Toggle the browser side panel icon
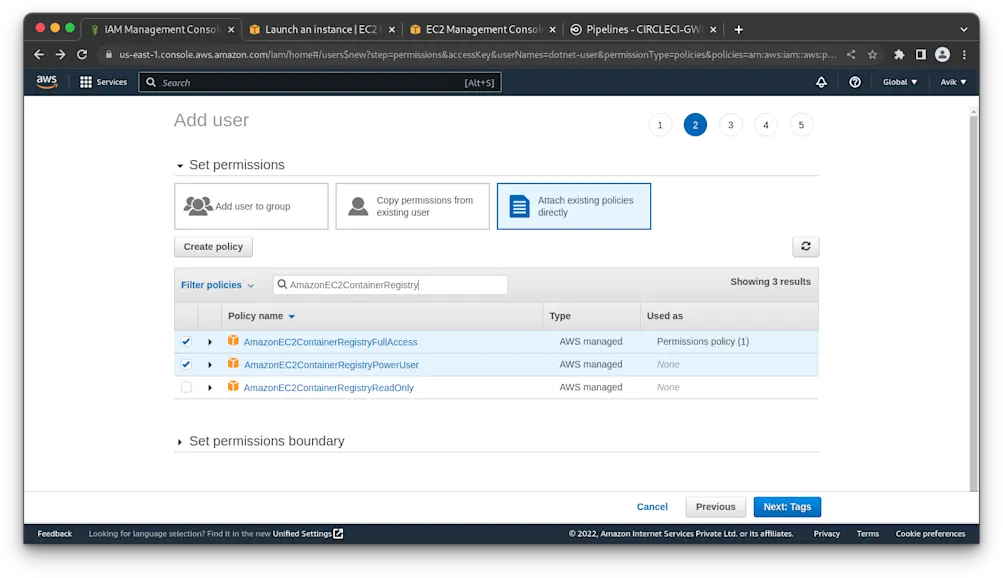The image size is (1003, 578). [x=920, y=54]
